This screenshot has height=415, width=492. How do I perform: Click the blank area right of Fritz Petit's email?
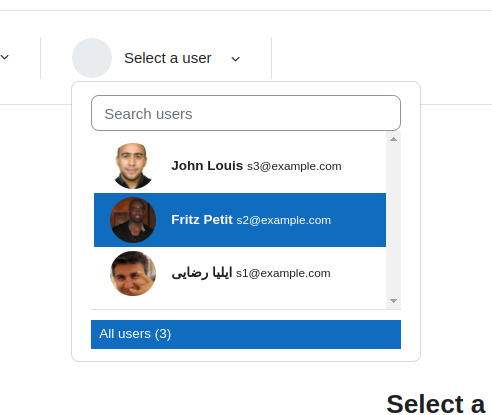(358, 220)
